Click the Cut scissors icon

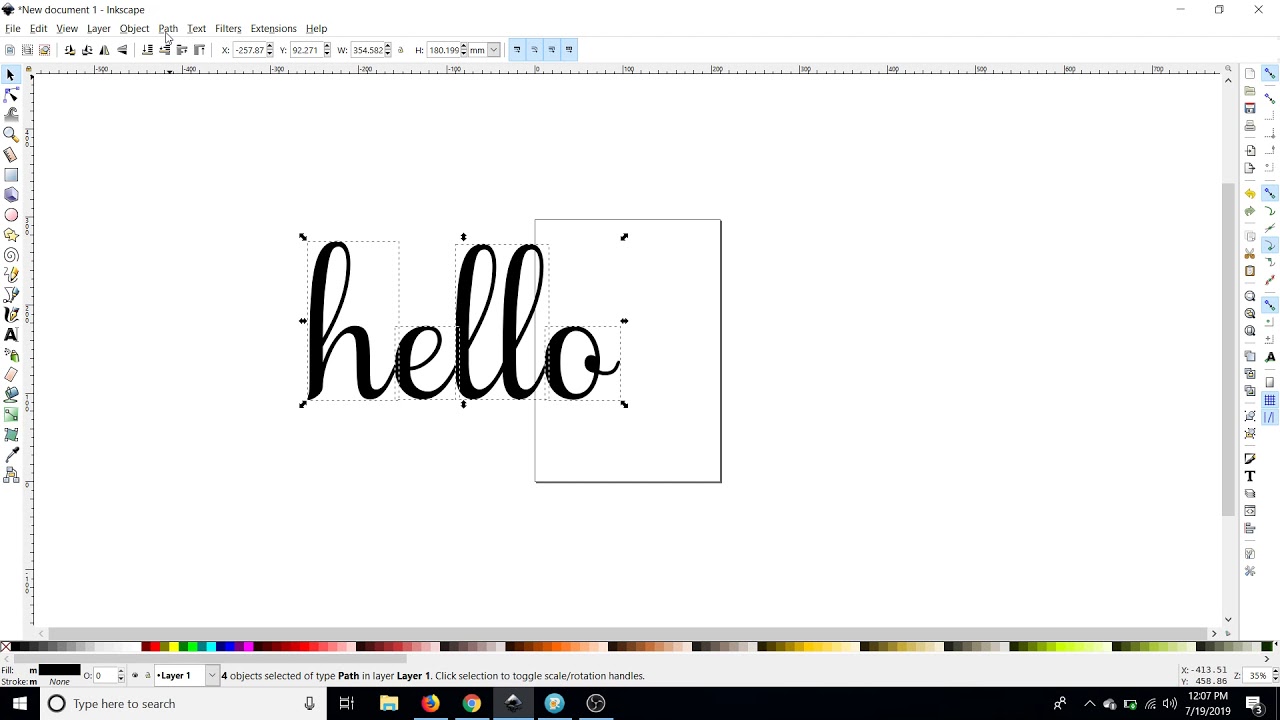[x=1250, y=254]
